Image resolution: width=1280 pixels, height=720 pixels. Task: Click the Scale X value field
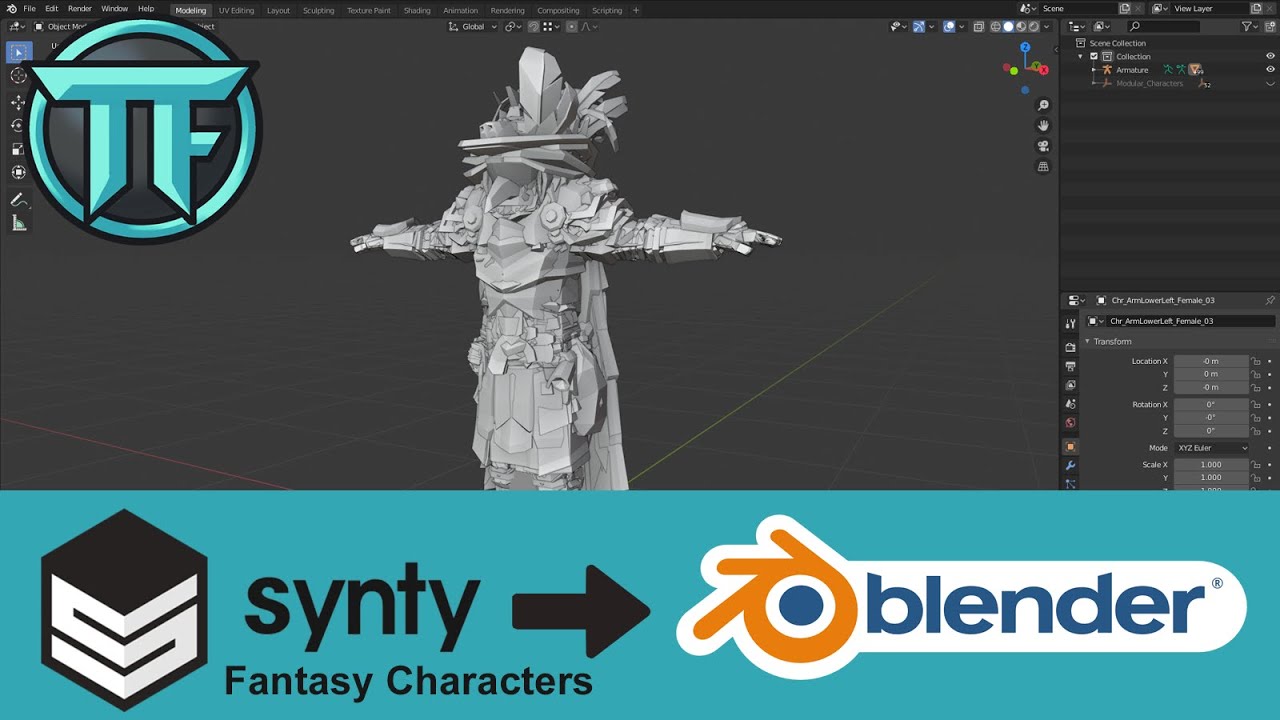pyautogui.click(x=1211, y=465)
